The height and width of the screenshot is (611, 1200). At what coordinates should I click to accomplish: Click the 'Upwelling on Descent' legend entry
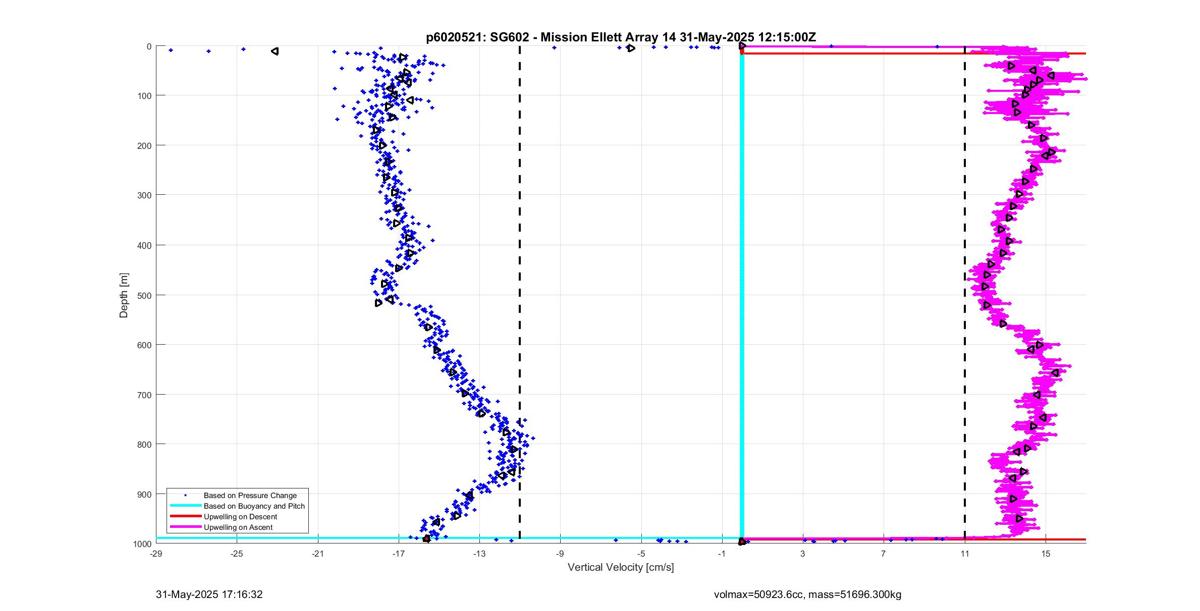(241, 516)
